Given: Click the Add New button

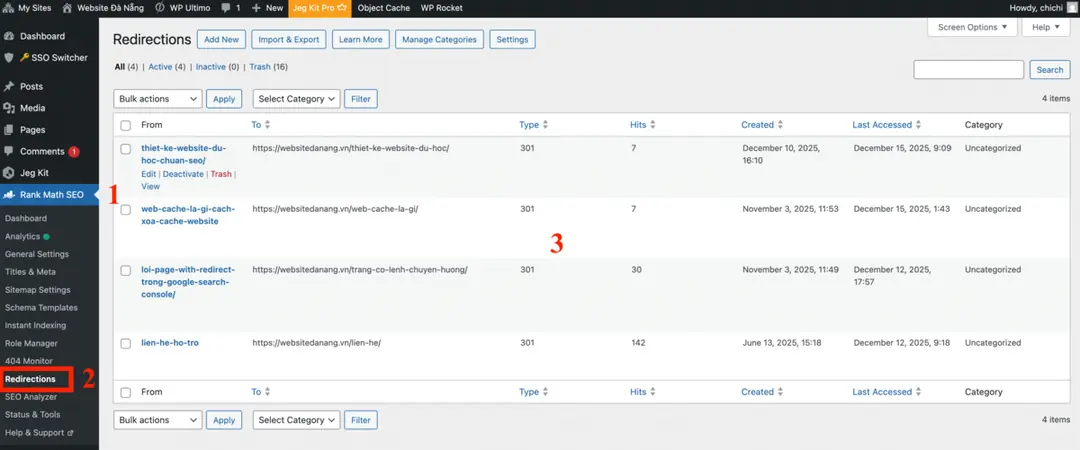Looking at the screenshot, I should point(221,39).
